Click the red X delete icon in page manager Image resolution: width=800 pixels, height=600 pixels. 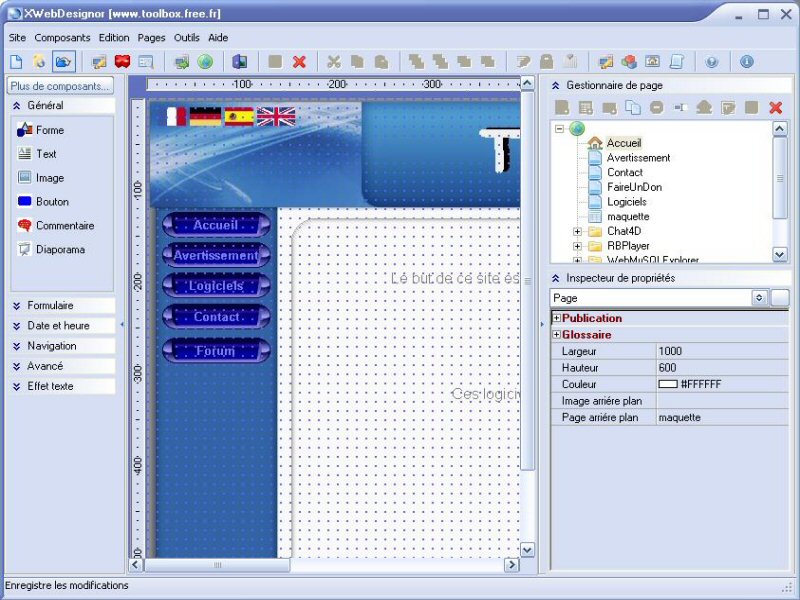[776, 107]
